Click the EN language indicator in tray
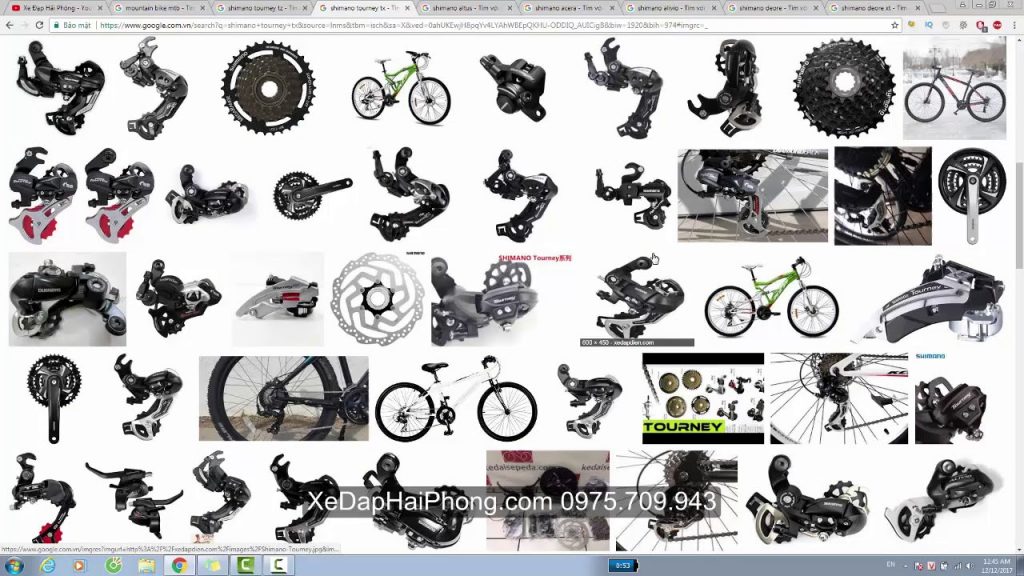The height and width of the screenshot is (576, 1024). [x=891, y=564]
